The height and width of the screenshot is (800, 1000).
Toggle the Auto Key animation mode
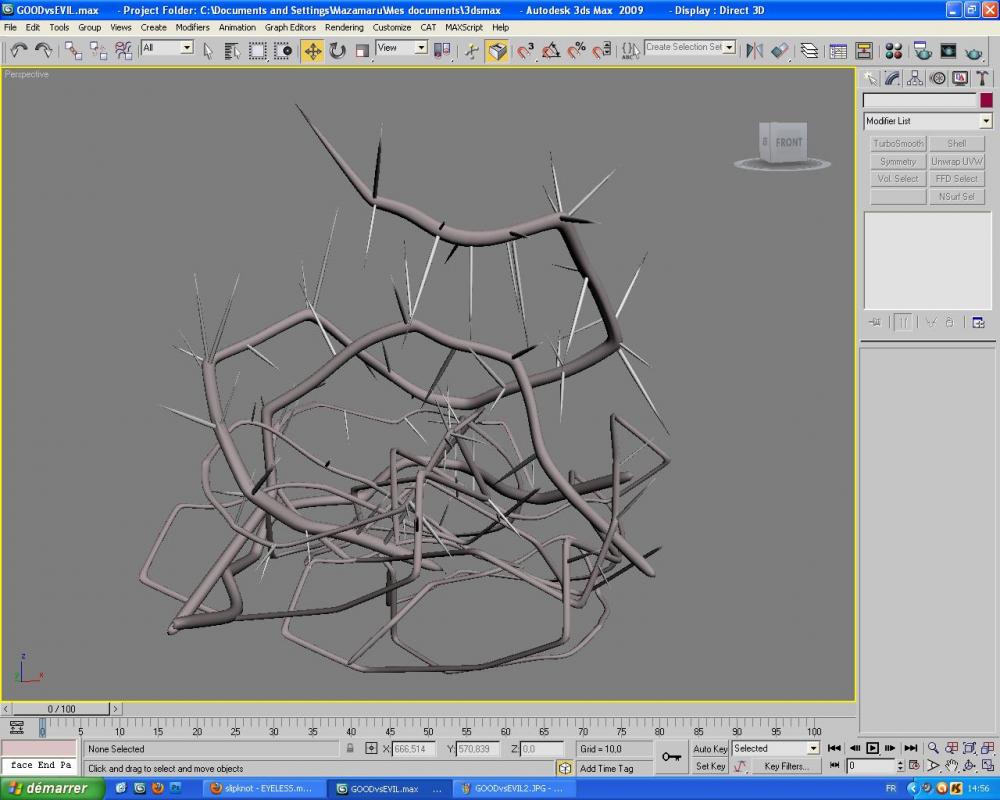[x=710, y=749]
